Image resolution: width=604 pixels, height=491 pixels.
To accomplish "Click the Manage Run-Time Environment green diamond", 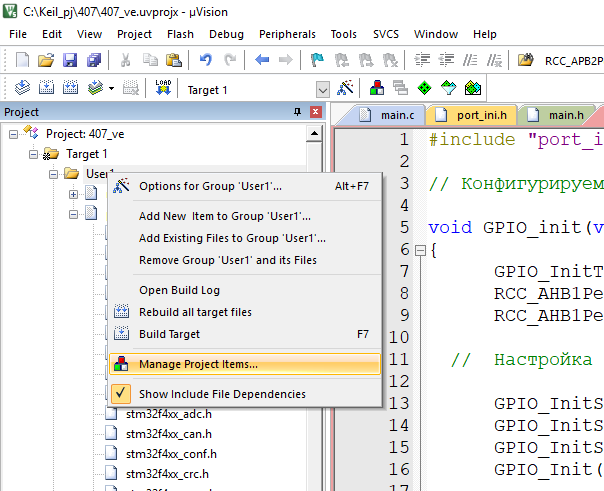I will click(x=424, y=88).
